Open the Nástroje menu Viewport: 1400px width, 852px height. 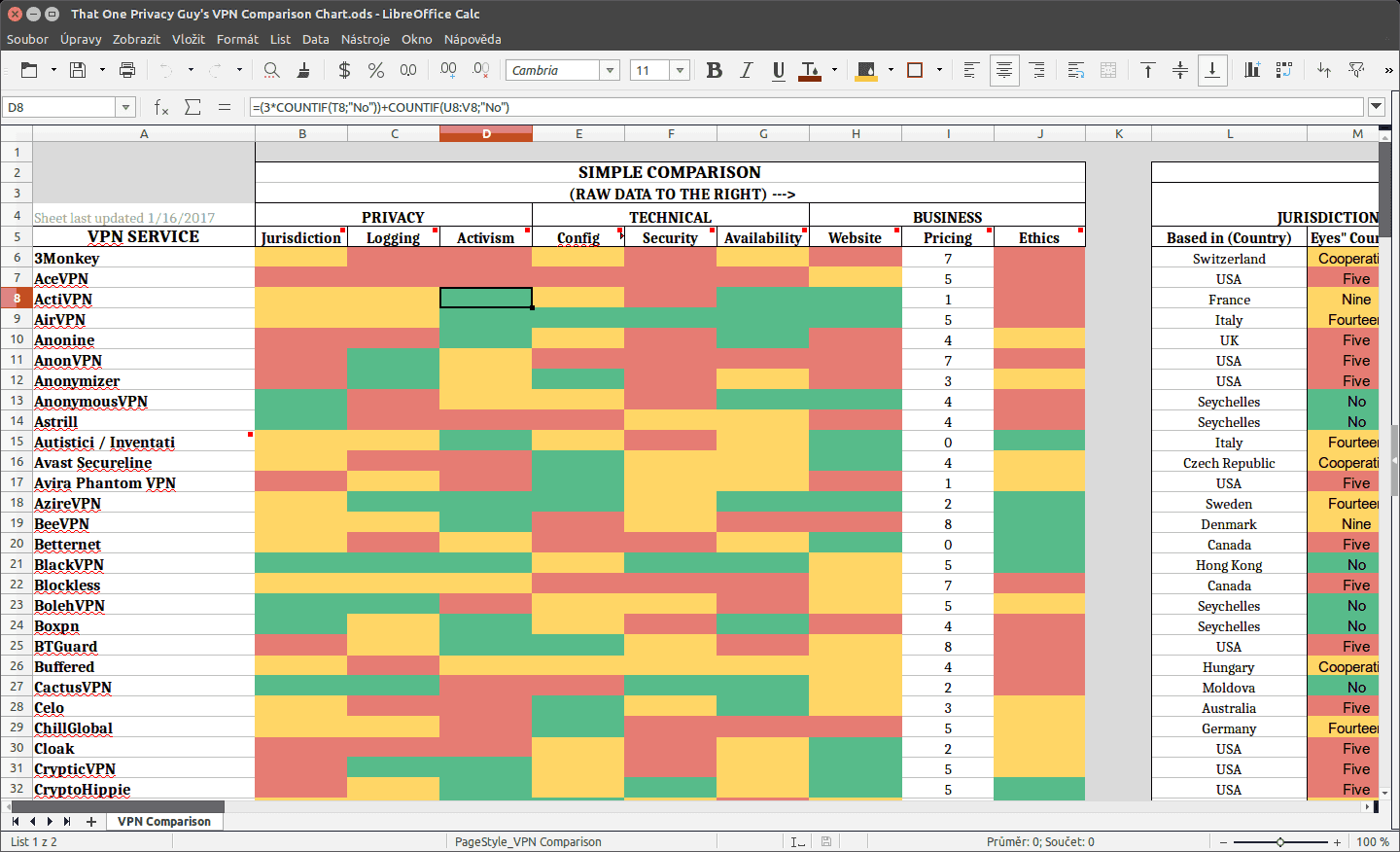click(x=366, y=39)
